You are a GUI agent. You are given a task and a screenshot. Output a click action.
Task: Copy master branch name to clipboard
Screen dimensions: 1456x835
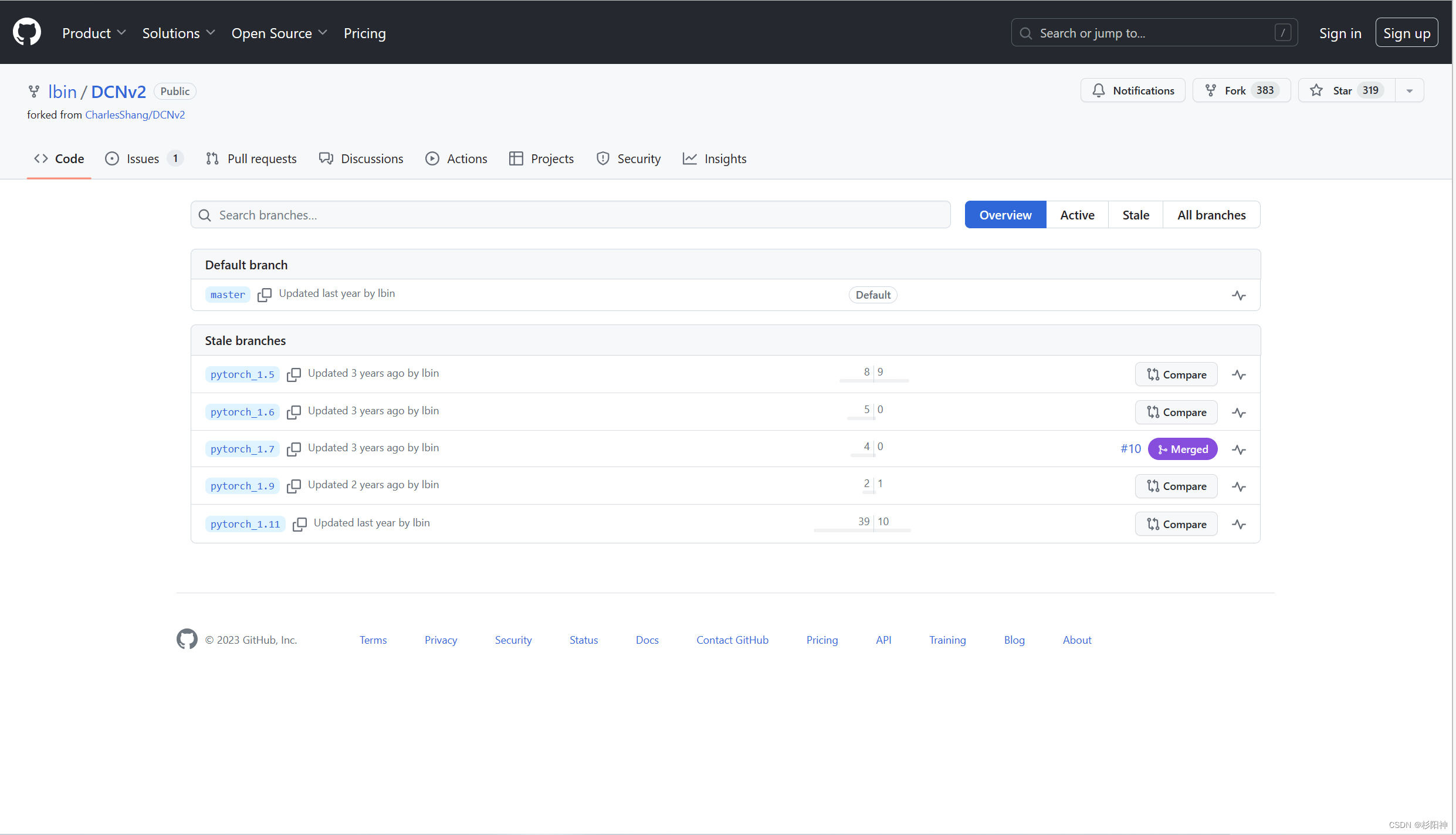[x=265, y=295]
